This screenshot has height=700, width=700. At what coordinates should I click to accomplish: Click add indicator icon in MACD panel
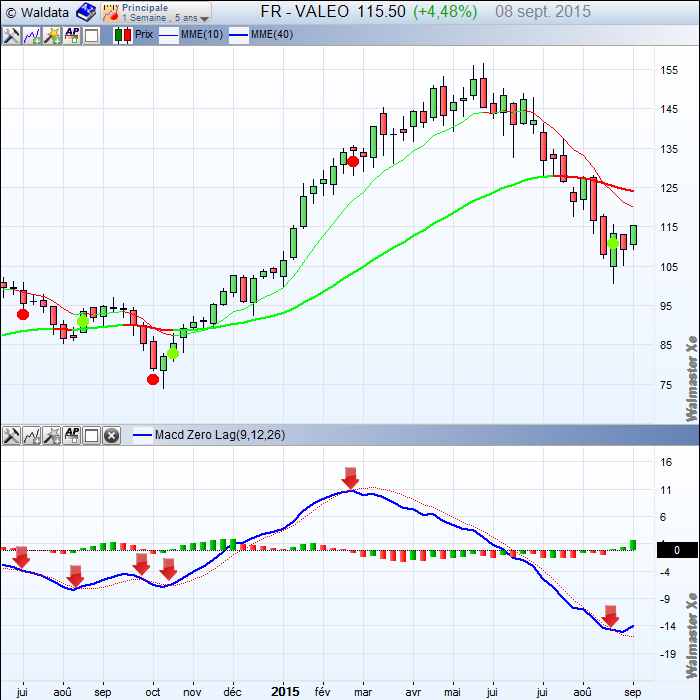click(32, 435)
